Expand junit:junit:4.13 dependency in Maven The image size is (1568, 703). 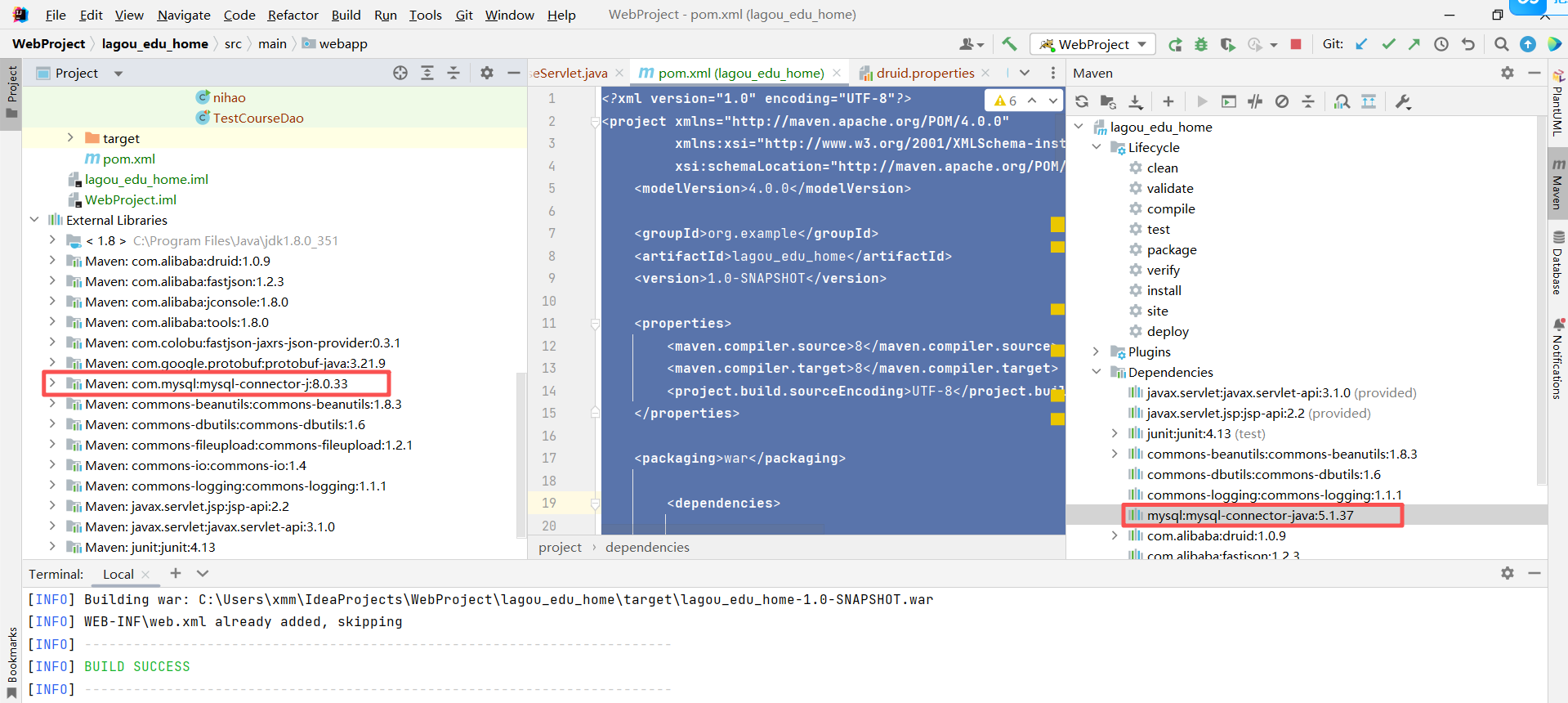[x=1115, y=433]
